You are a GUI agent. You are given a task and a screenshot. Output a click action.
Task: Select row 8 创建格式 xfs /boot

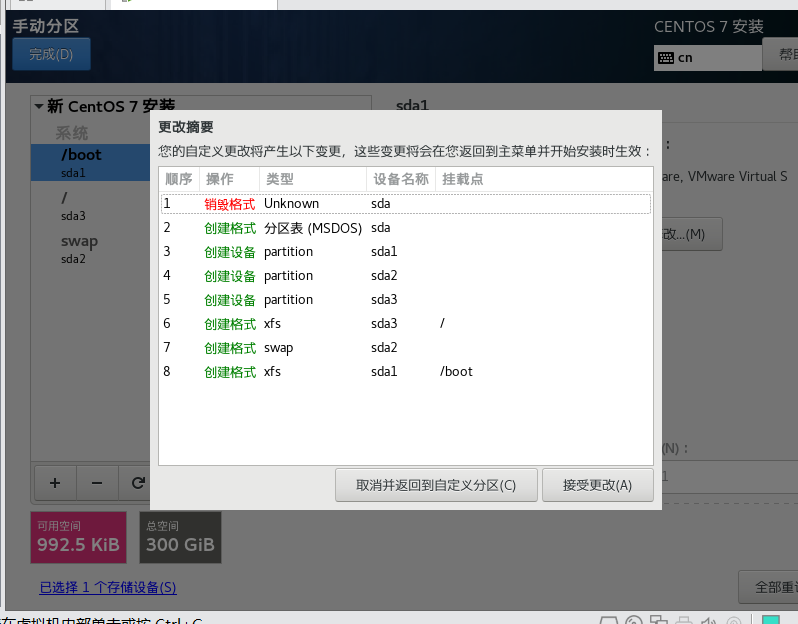click(406, 371)
